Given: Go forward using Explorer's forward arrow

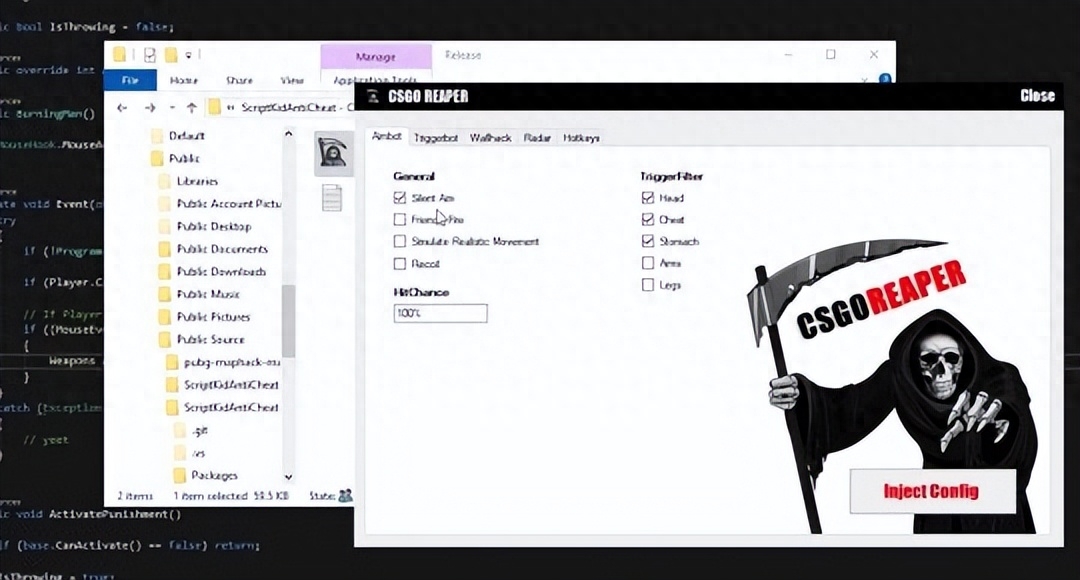Looking at the screenshot, I should 149,107.
